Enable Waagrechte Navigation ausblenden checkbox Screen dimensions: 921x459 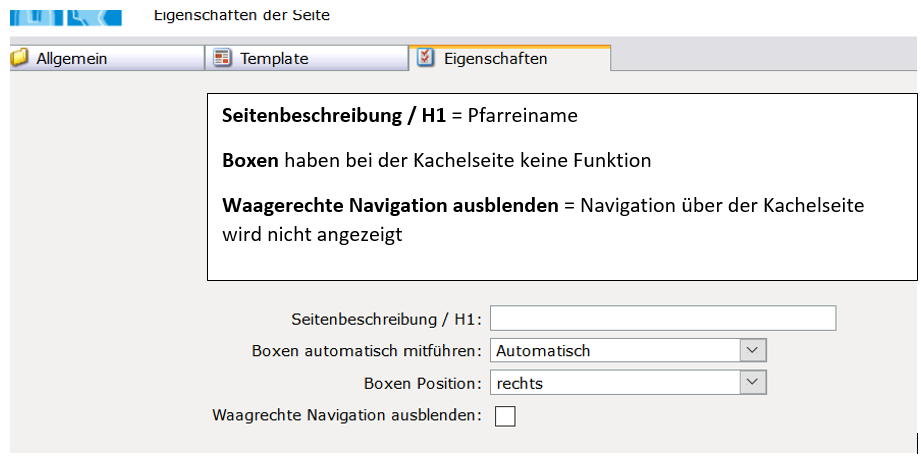pos(505,416)
